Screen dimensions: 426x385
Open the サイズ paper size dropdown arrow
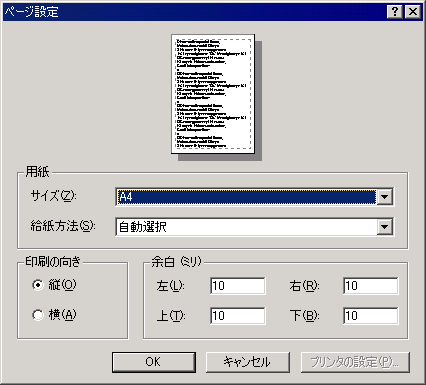384,197
